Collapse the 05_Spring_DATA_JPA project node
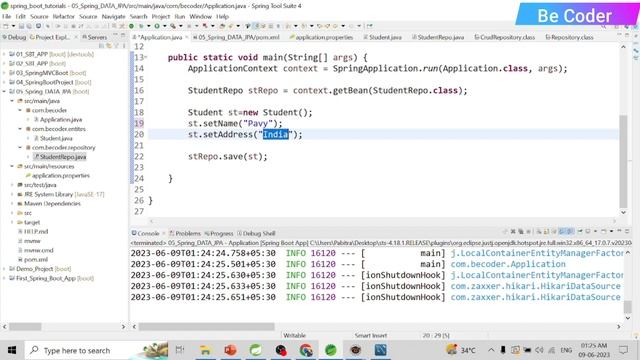640x360 pixels. (4, 91)
